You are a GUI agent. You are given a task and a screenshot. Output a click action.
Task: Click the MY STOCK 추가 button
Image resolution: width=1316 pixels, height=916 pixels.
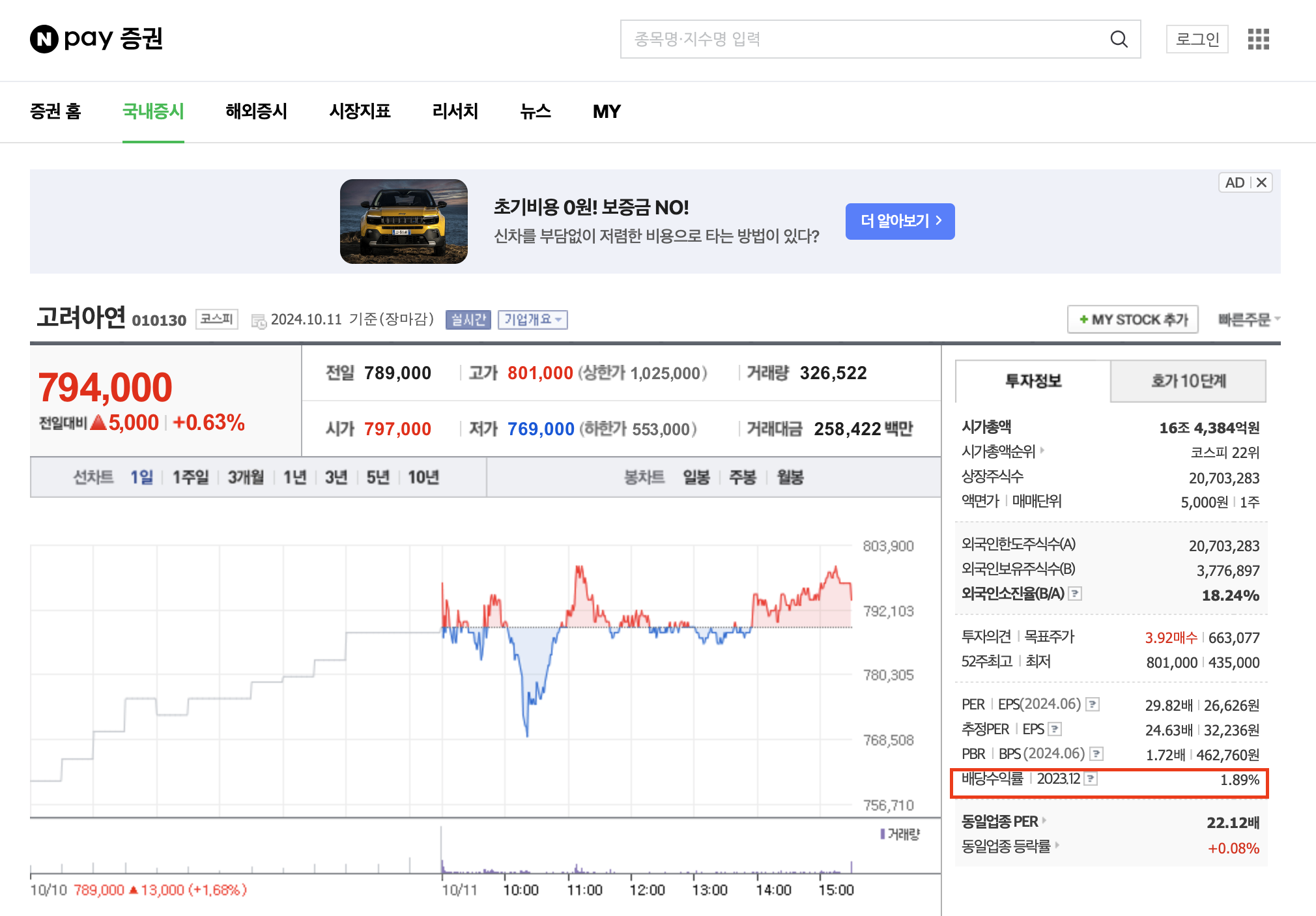click(x=1132, y=320)
